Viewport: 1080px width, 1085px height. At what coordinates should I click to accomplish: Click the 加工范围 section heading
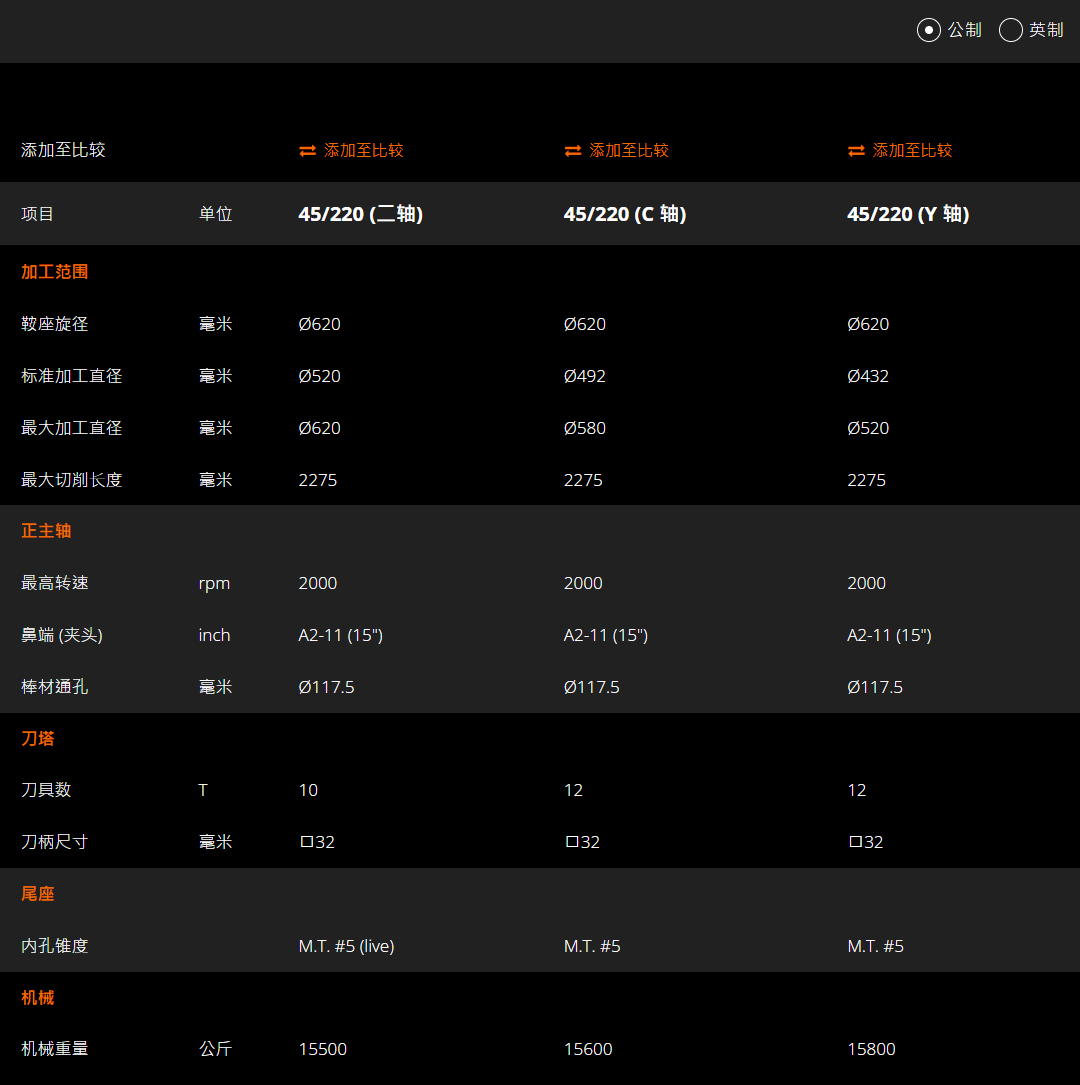(x=55, y=272)
